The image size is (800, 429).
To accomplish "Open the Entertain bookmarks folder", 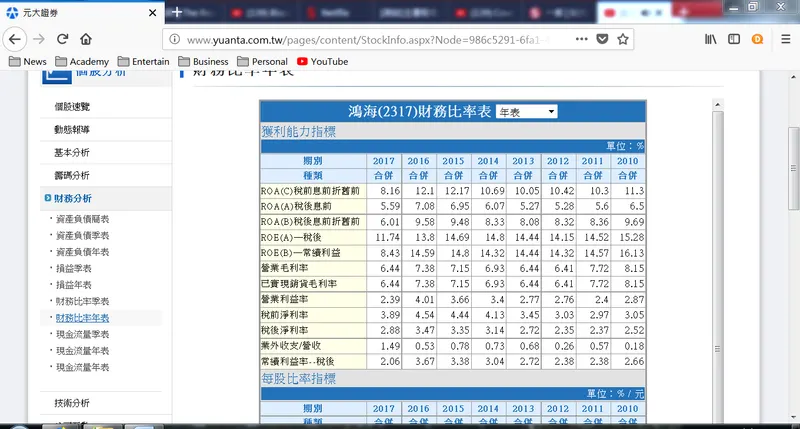I will pos(143,61).
